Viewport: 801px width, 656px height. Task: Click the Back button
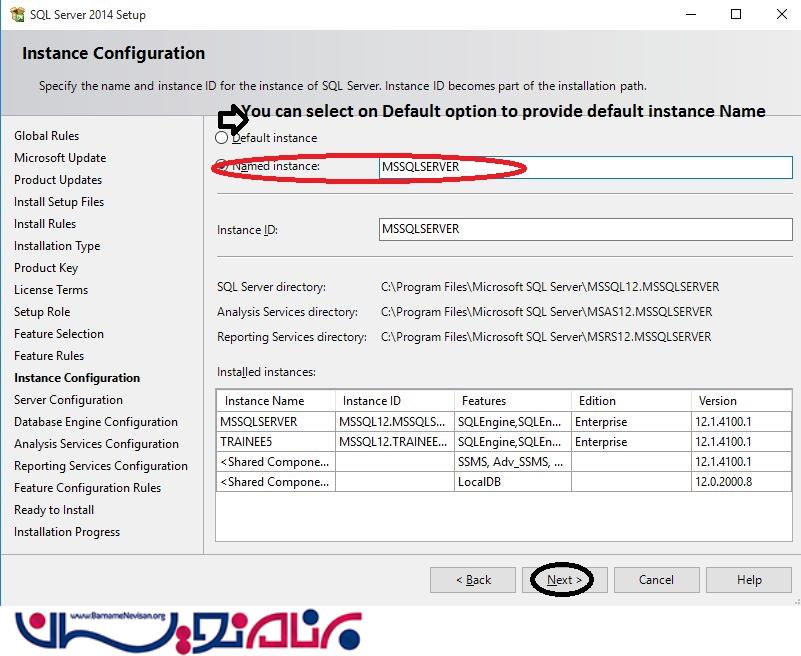tap(473, 580)
